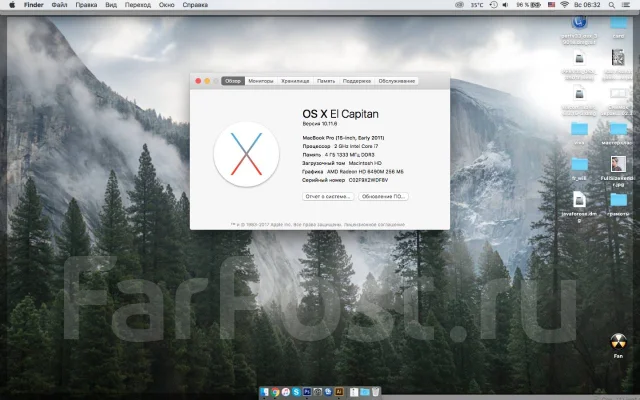
Task: Open the document stack in Dock
Action: [x=354, y=392]
